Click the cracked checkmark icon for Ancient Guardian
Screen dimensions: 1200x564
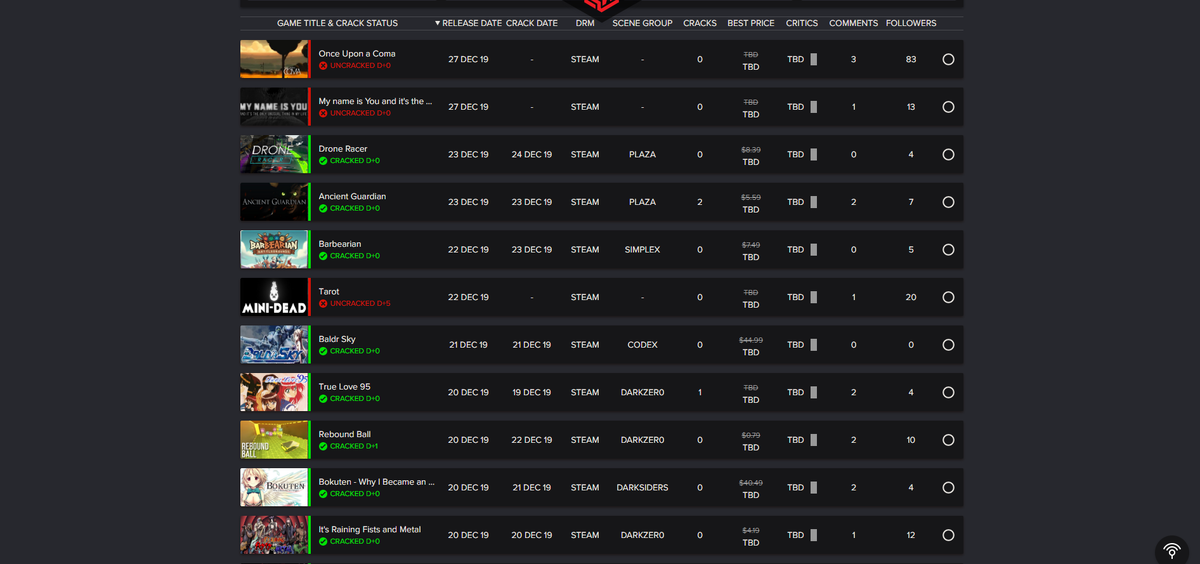click(323, 208)
